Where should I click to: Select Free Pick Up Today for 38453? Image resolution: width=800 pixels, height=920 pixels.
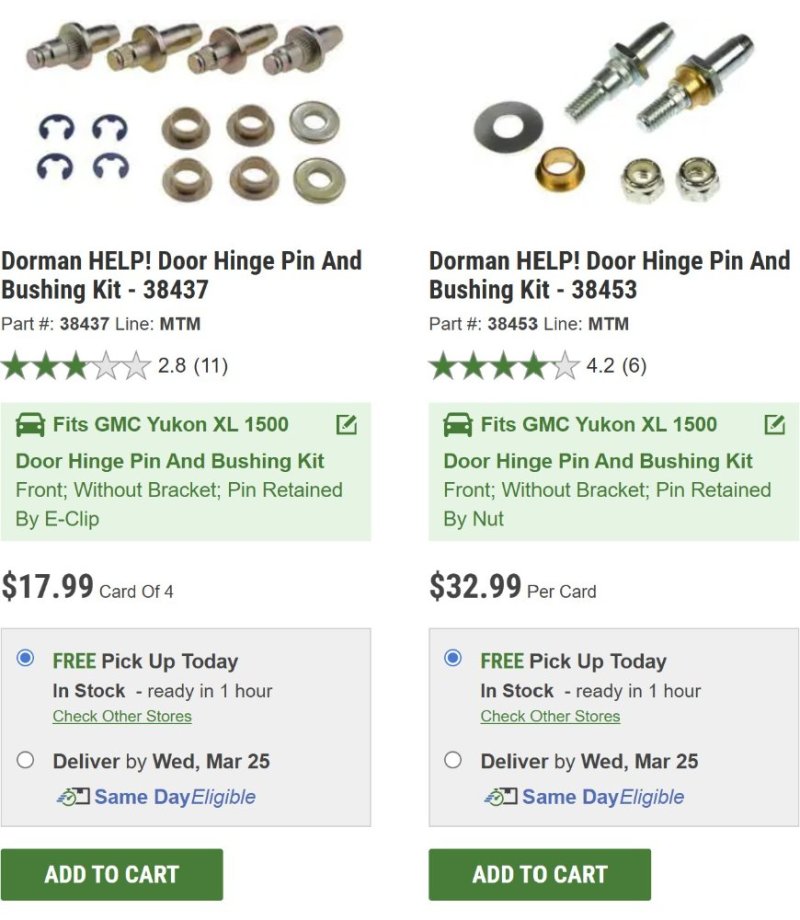click(x=453, y=658)
